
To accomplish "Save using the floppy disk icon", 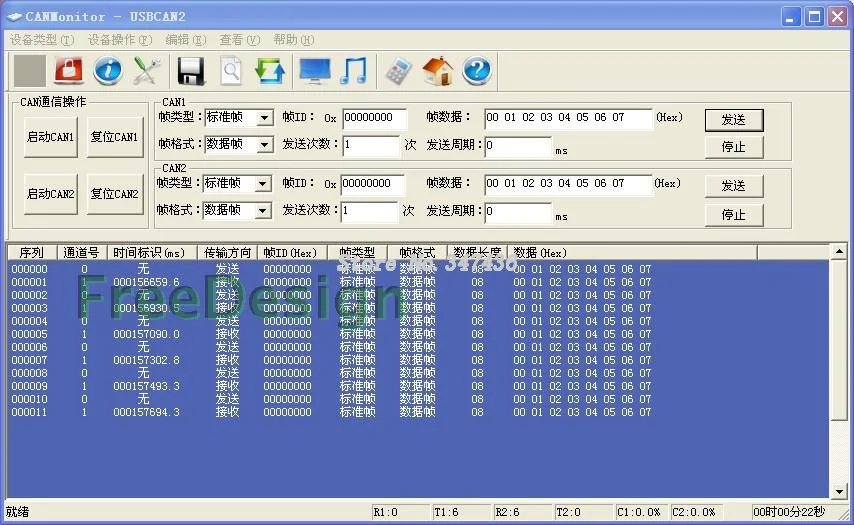I will 191,71.
